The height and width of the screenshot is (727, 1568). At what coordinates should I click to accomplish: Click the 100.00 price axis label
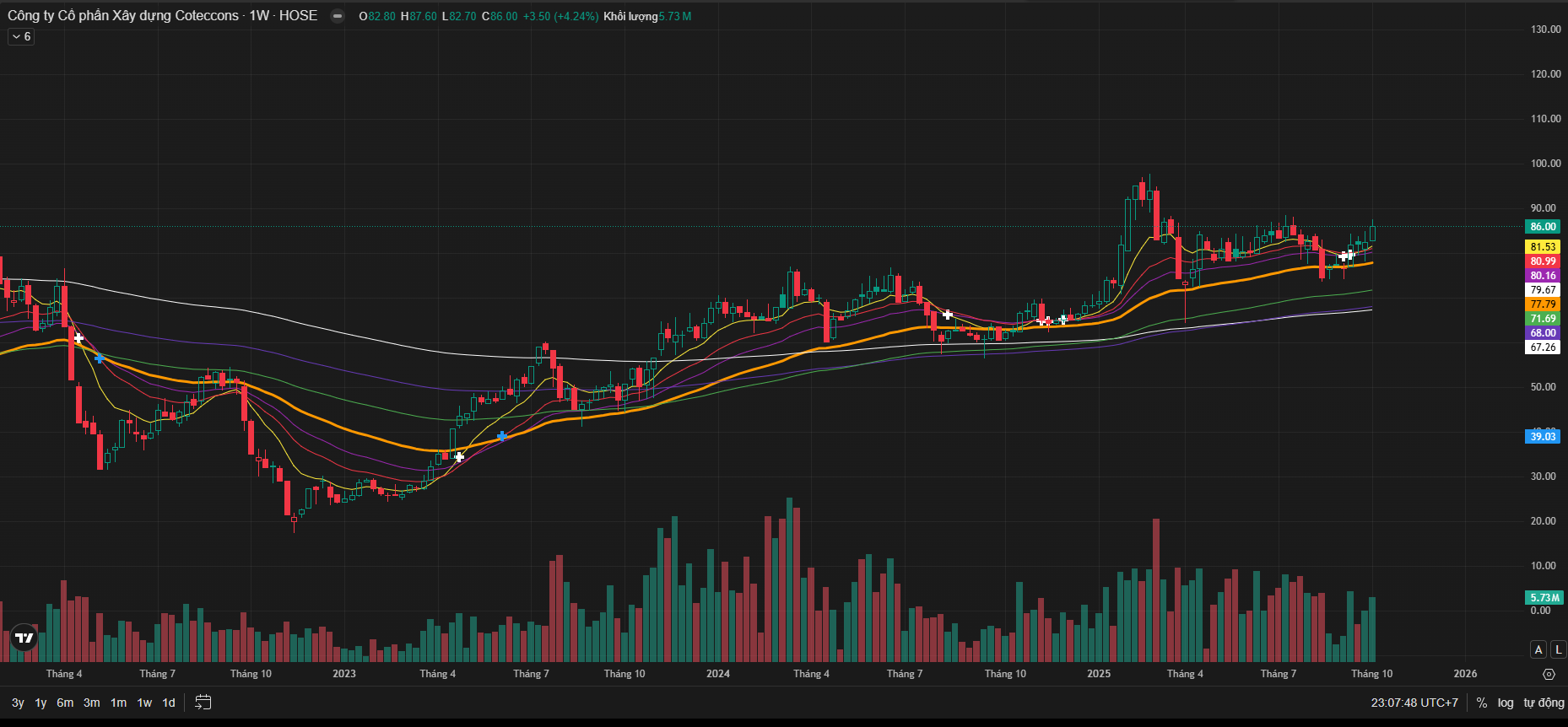tap(1546, 164)
